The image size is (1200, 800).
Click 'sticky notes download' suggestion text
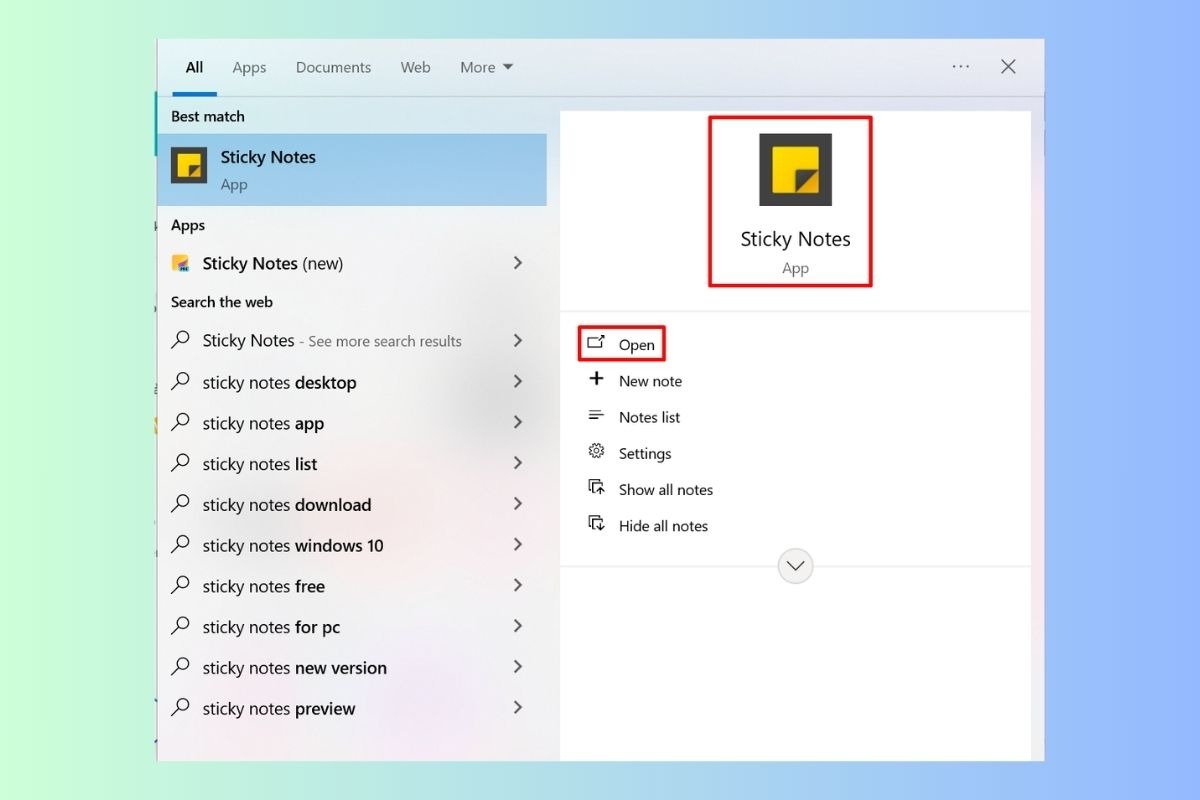[286, 505]
